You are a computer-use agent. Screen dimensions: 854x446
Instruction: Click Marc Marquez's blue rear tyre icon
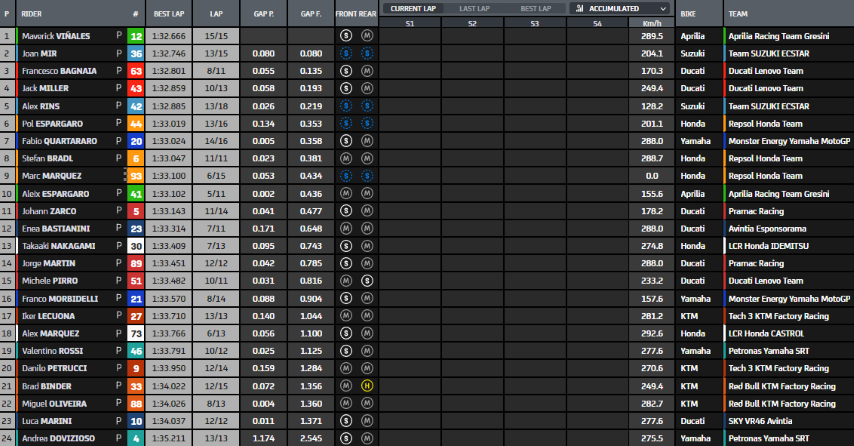367,176
